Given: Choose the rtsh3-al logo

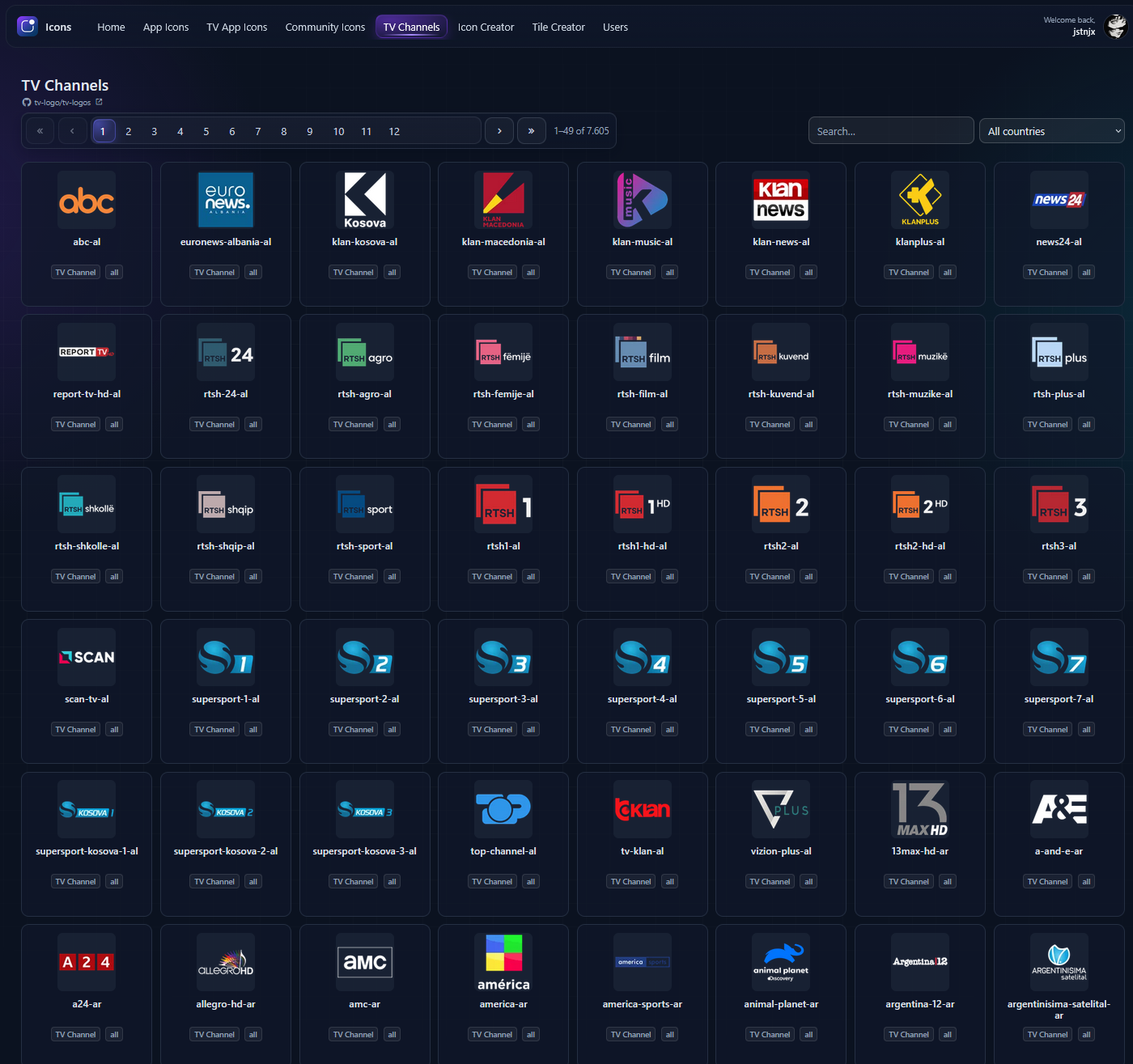Looking at the screenshot, I should pos(1059,504).
